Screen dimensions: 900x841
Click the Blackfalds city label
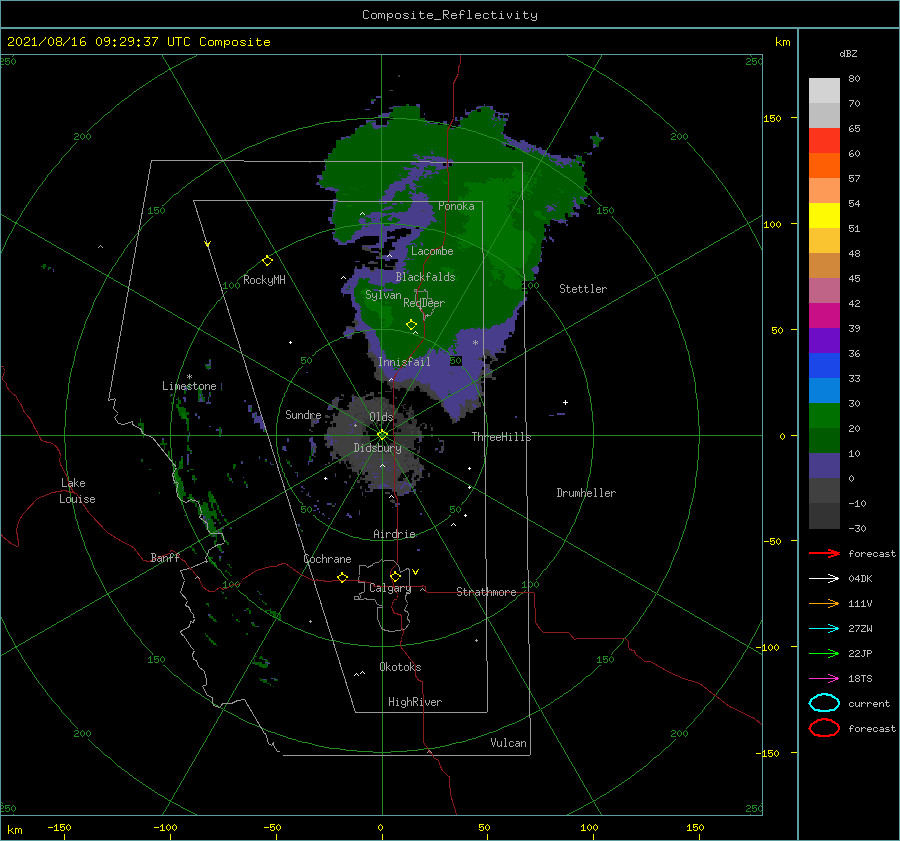coord(425,277)
